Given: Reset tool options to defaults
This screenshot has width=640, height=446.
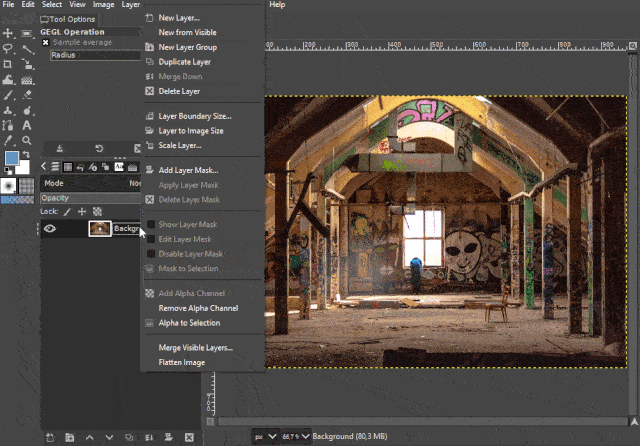Looking at the screenshot, I should pyautogui.click(x=99, y=149).
